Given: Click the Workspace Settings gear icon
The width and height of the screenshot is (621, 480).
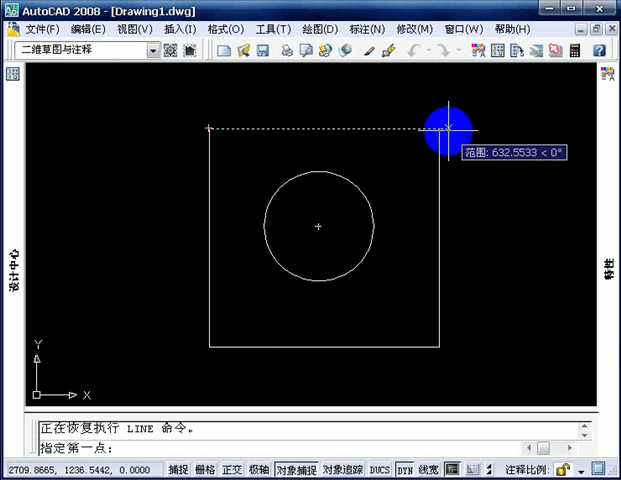Looking at the screenshot, I should pyautogui.click(x=171, y=50).
